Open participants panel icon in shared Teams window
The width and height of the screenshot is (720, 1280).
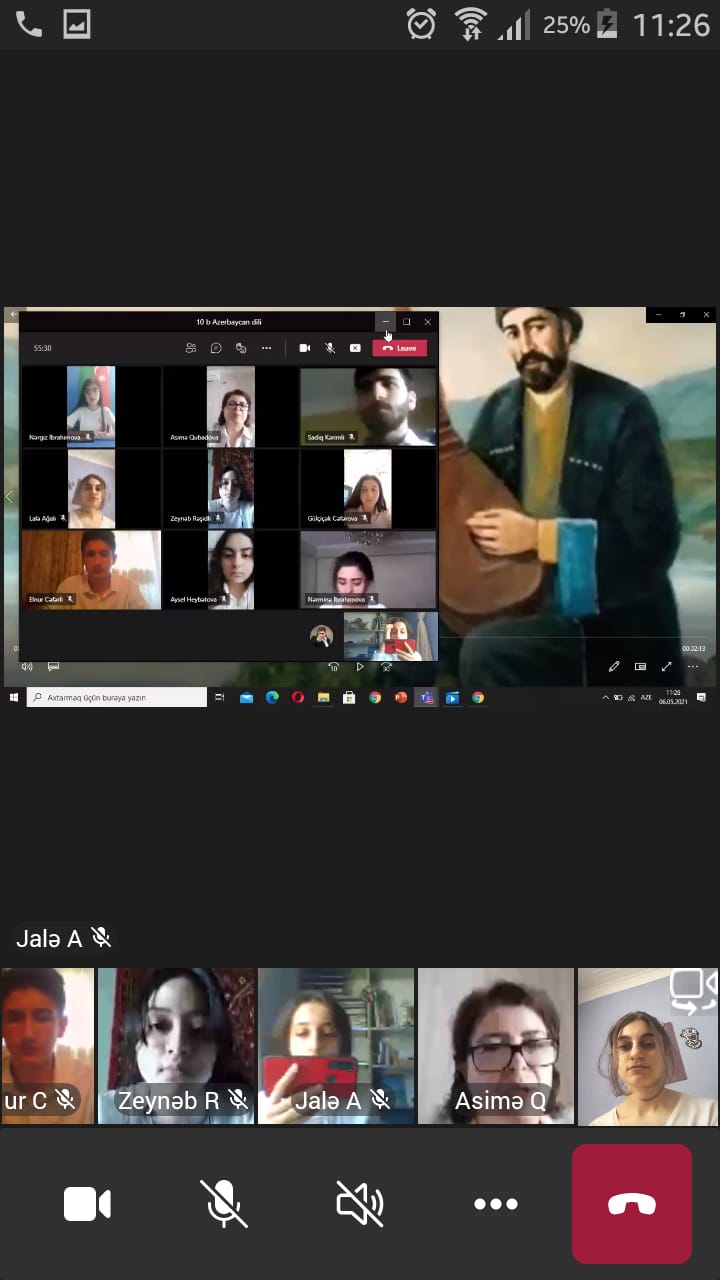pos(191,348)
